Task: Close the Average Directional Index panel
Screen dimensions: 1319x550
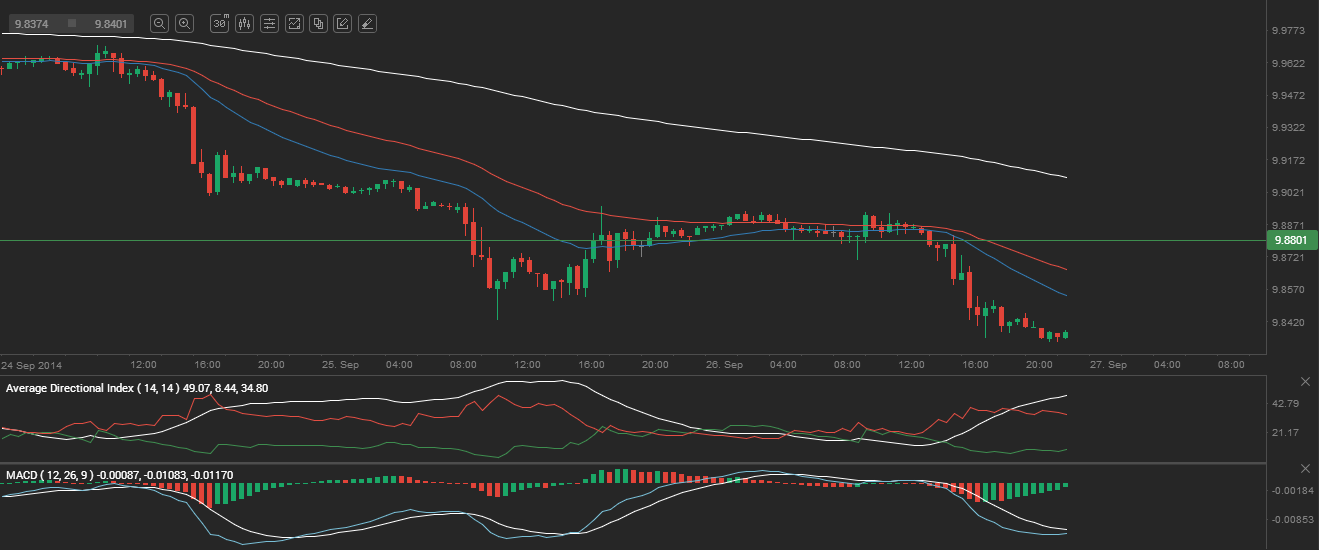Action: coord(1305,382)
